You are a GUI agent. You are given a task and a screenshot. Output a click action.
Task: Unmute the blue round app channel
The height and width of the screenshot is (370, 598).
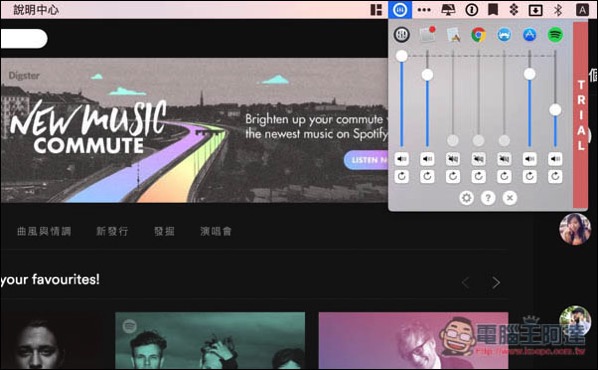click(504, 159)
